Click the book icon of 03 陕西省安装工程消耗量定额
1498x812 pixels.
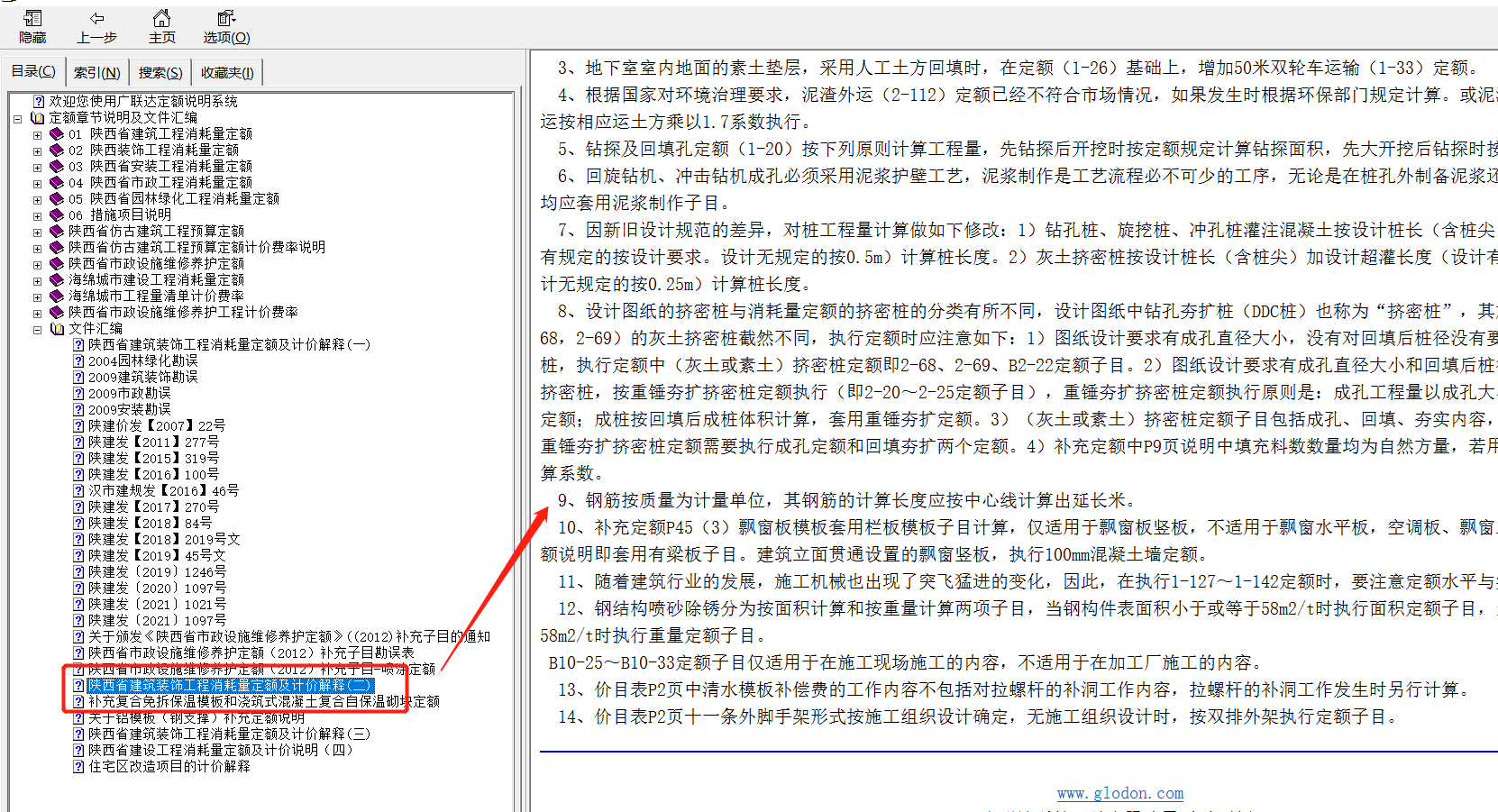pos(57,166)
